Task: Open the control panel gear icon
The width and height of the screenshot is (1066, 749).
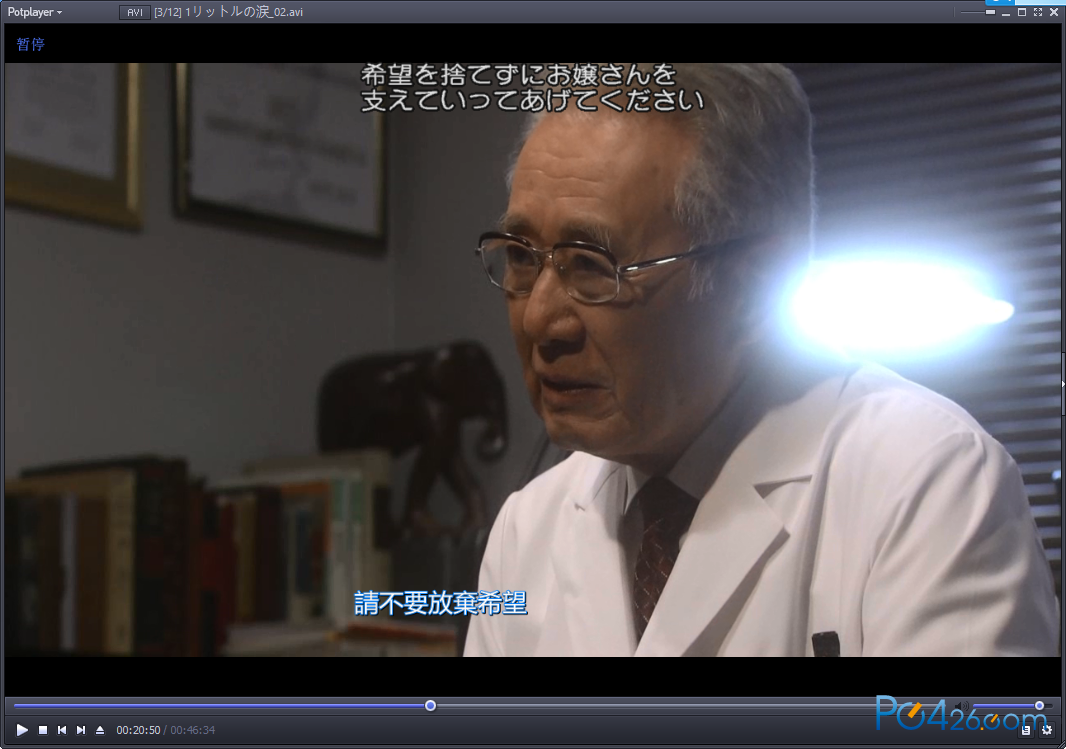Action: [x=1047, y=730]
